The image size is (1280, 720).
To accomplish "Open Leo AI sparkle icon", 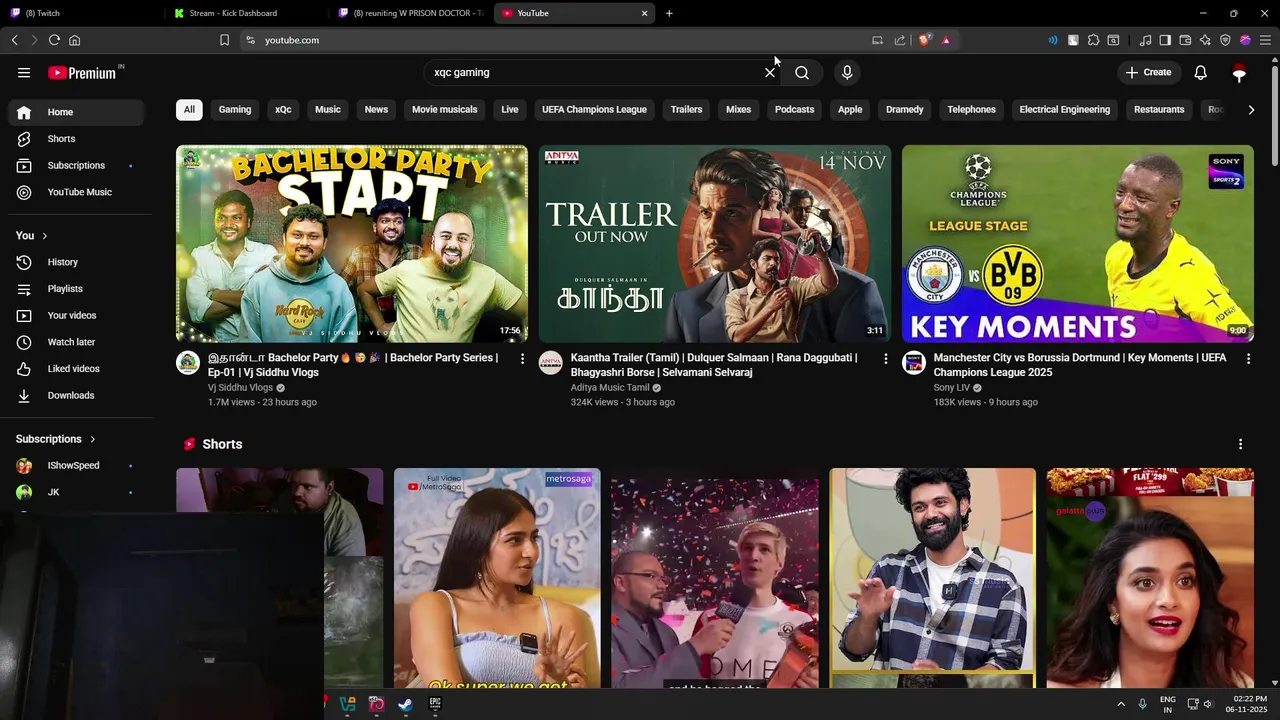I will 1205,40.
